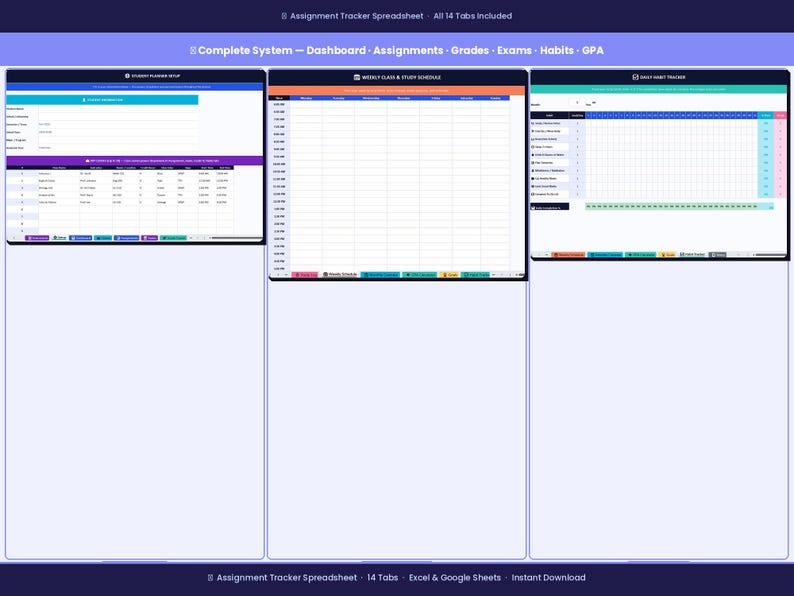The height and width of the screenshot is (596, 794).
Task: Click the Student Name input field
Action: [x=118, y=109]
